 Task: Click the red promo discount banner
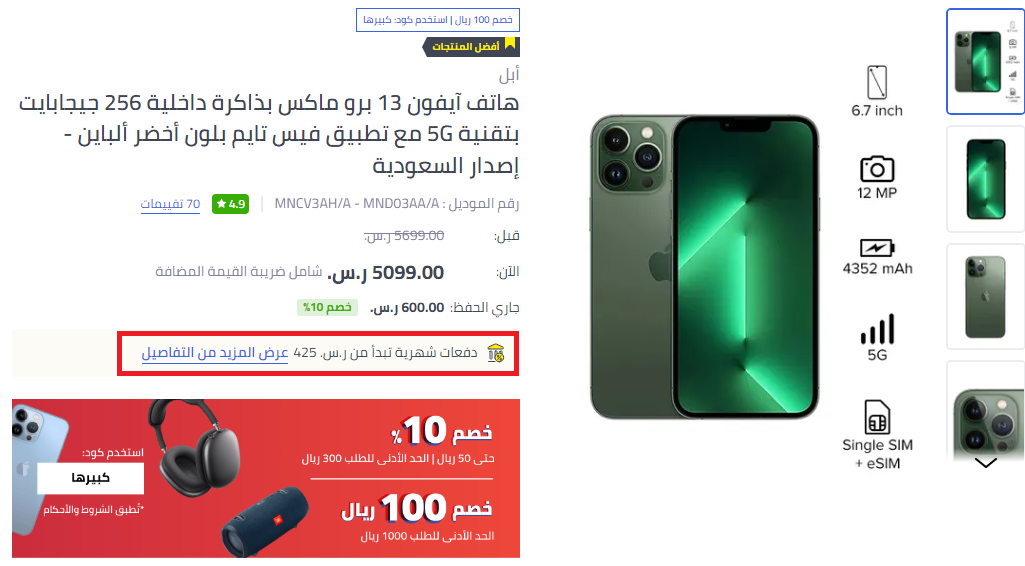click(x=266, y=478)
